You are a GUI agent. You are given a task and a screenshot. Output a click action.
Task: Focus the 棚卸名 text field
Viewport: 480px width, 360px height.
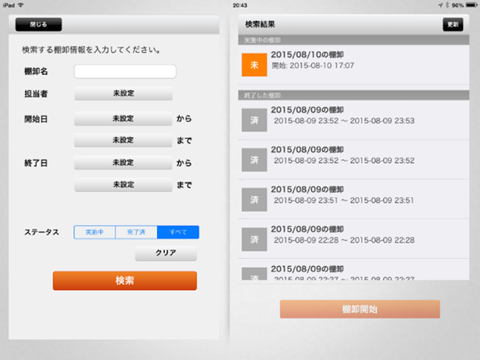(125, 71)
